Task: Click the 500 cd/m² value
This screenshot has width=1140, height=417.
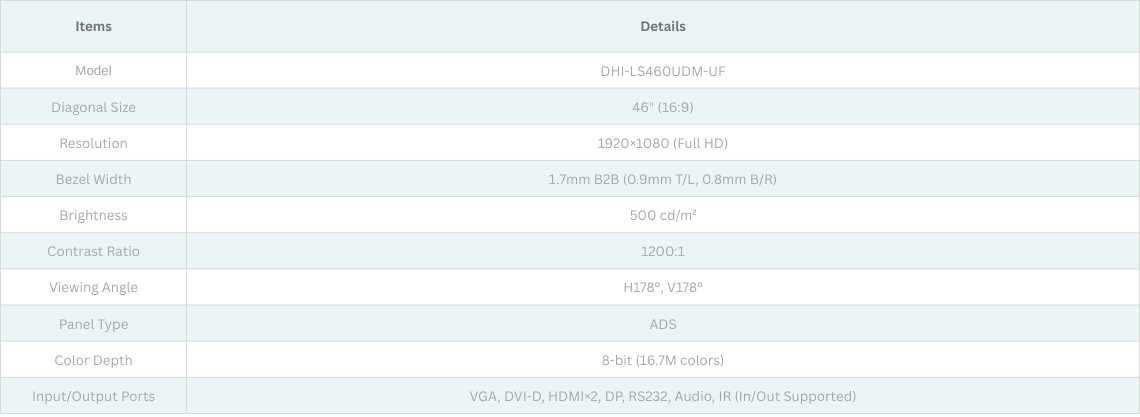Action: point(662,215)
